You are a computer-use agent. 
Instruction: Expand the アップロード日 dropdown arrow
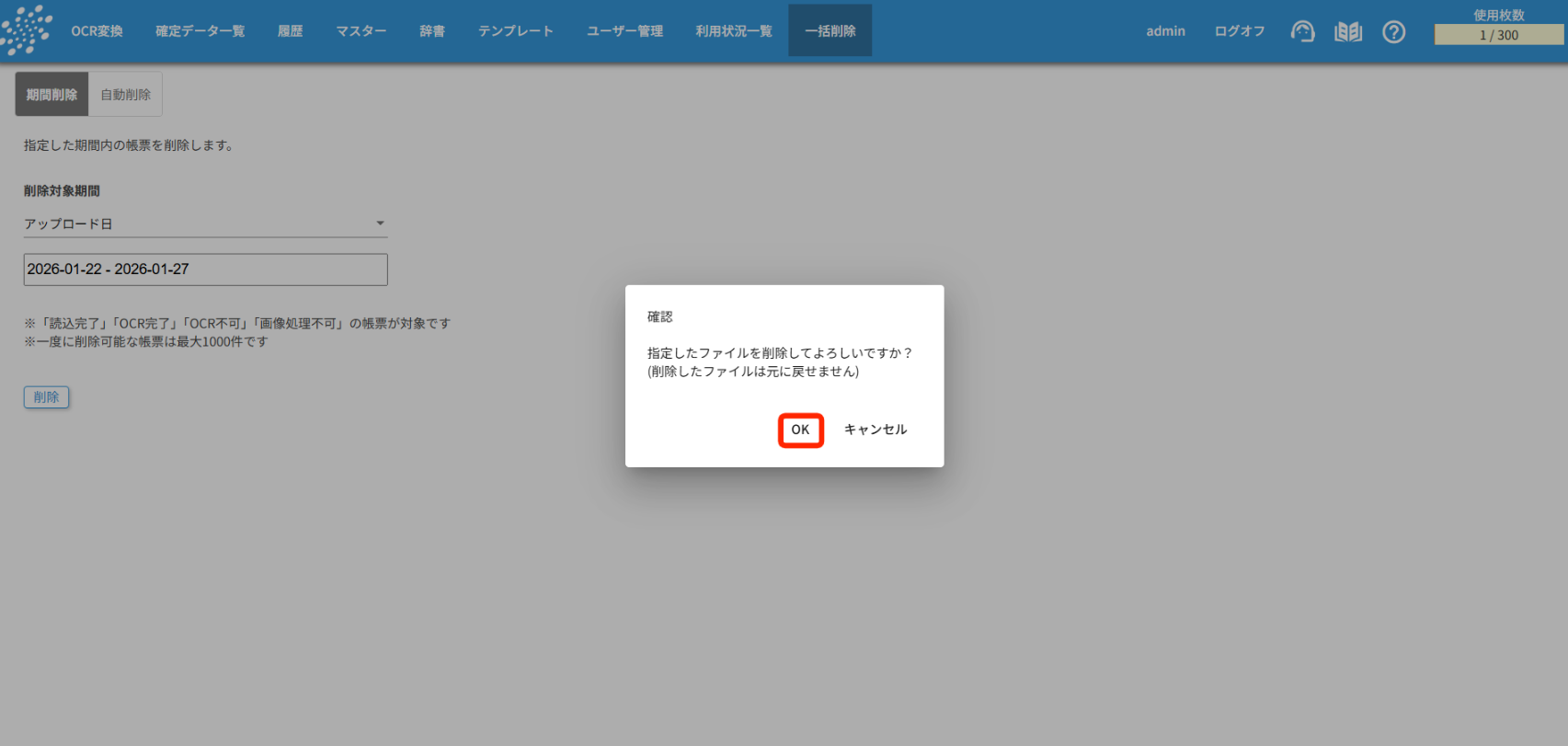point(380,224)
